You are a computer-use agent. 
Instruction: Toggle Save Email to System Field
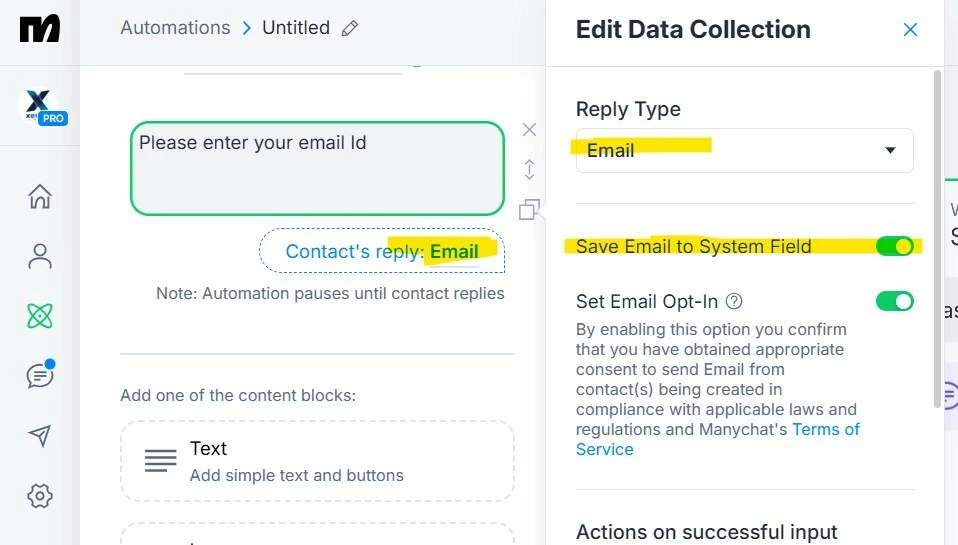pos(894,246)
